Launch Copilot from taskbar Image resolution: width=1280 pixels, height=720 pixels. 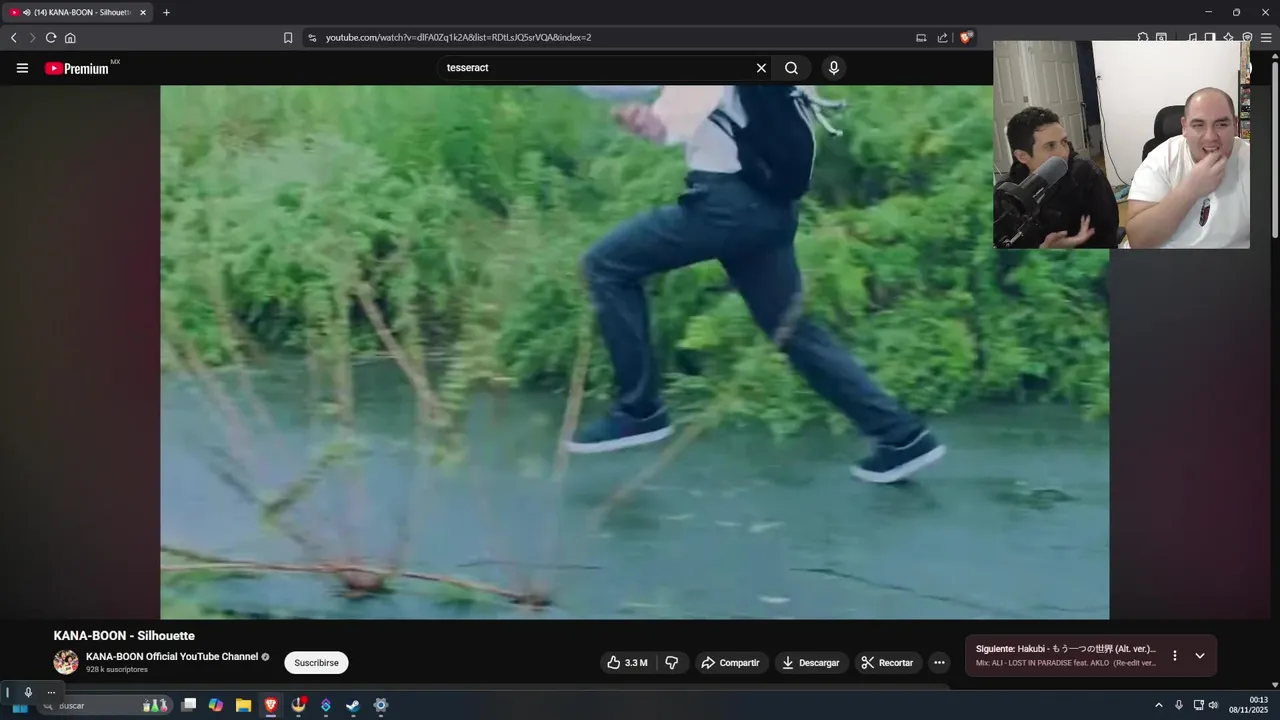click(215, 705)
